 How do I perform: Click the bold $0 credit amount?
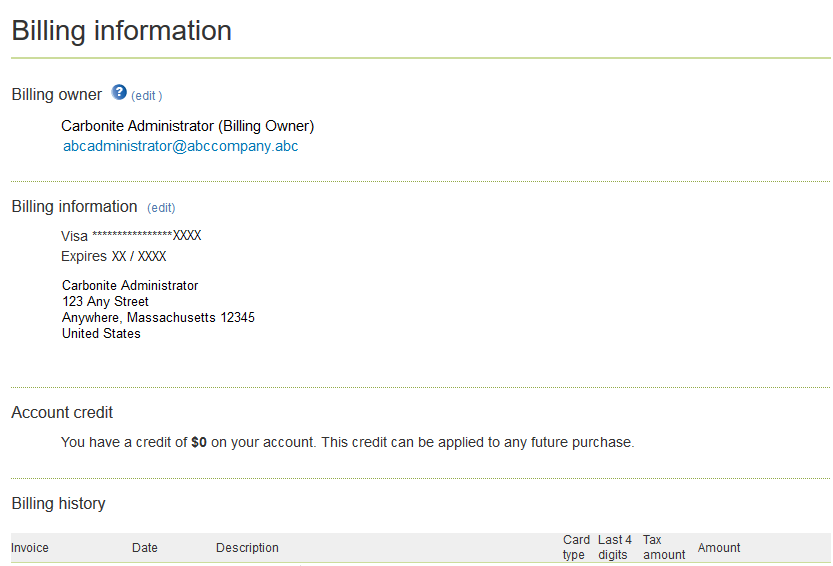click(199, 442)
